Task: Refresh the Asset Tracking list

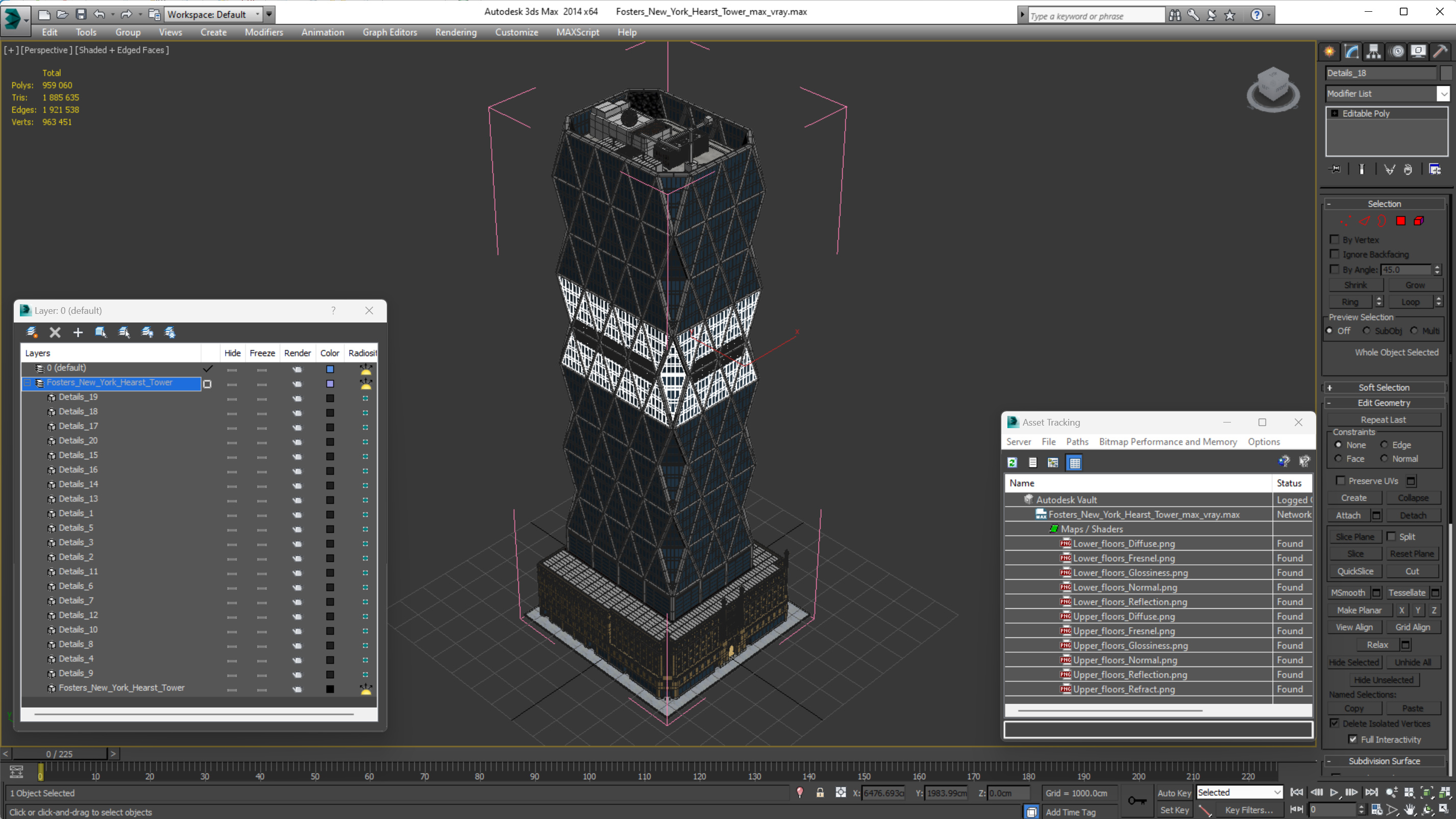Action: point(1011,463)
